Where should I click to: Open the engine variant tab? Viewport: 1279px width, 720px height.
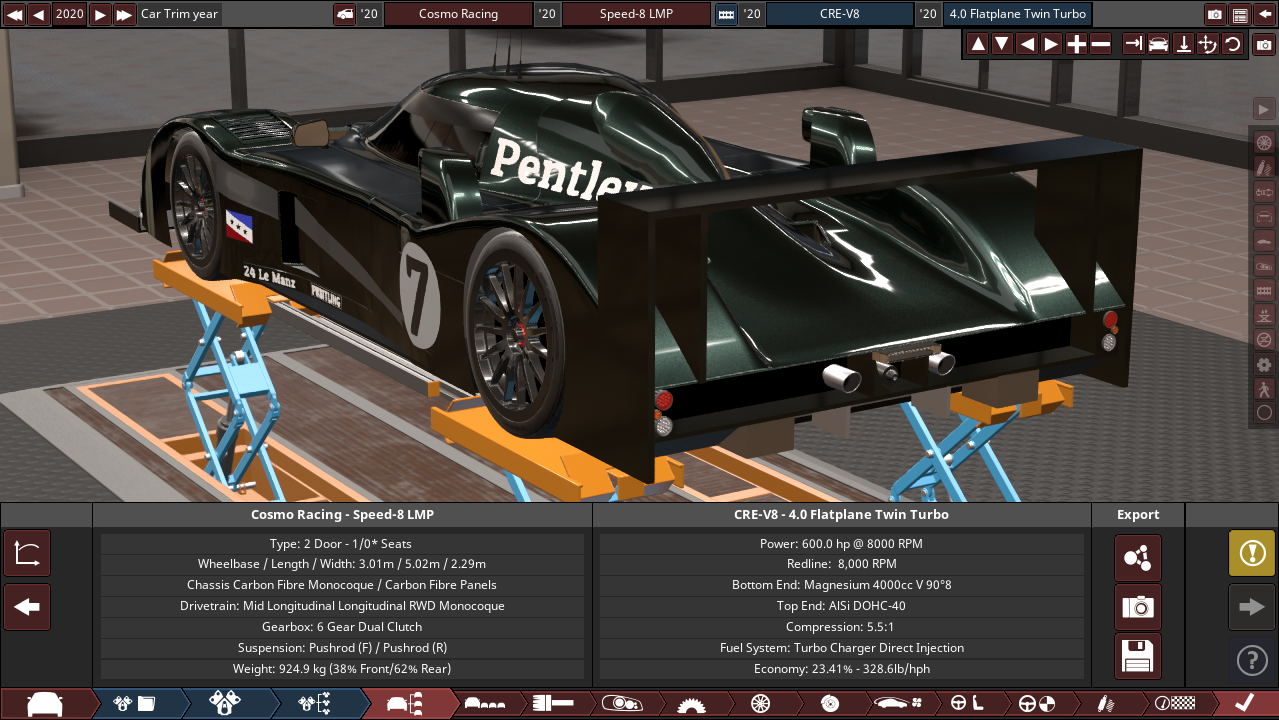click(225, 704)
